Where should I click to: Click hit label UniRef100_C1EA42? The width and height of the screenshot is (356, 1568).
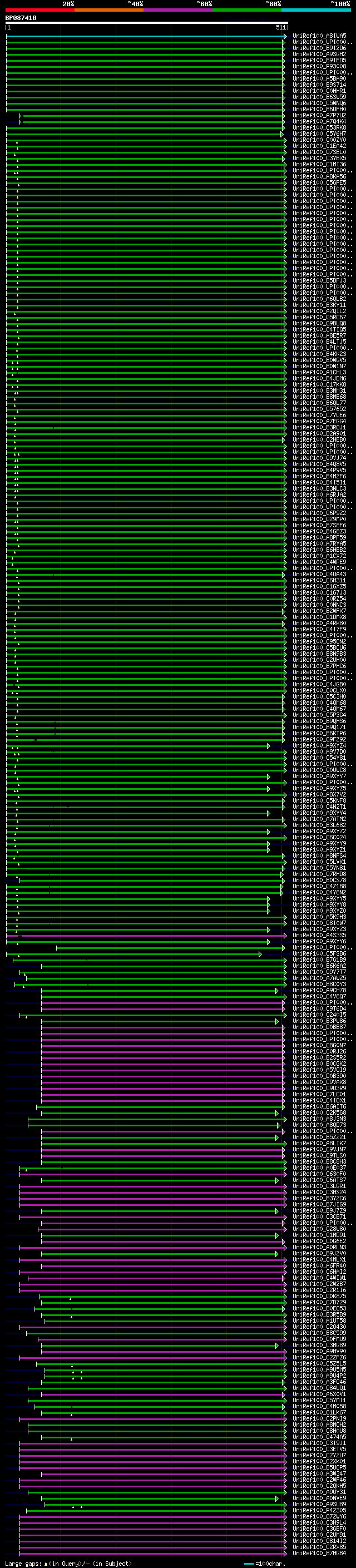[319, 146]
